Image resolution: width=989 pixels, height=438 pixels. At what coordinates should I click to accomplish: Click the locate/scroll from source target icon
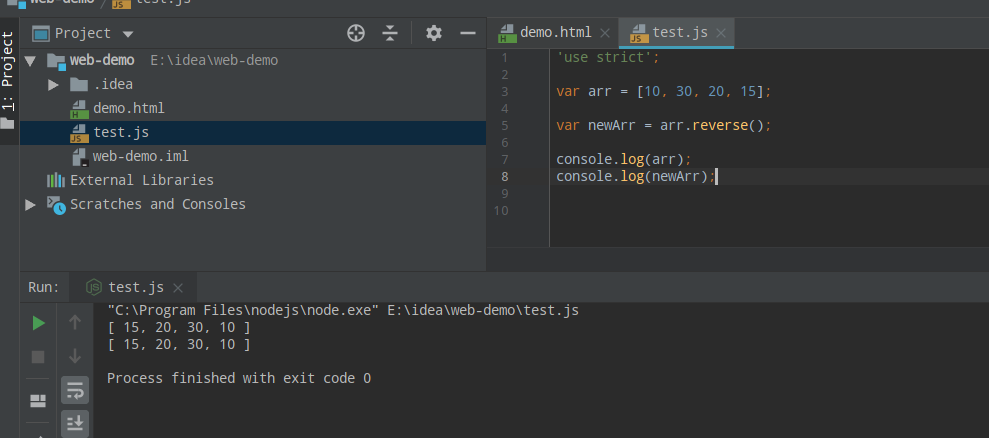[356, 33]
